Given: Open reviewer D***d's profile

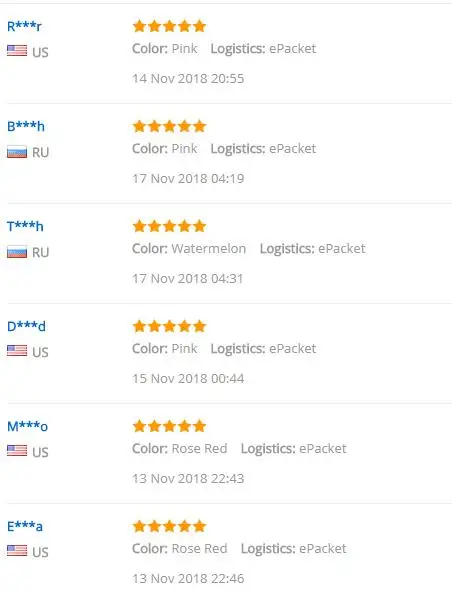Looking at the screenshot, I should point(26,326).
